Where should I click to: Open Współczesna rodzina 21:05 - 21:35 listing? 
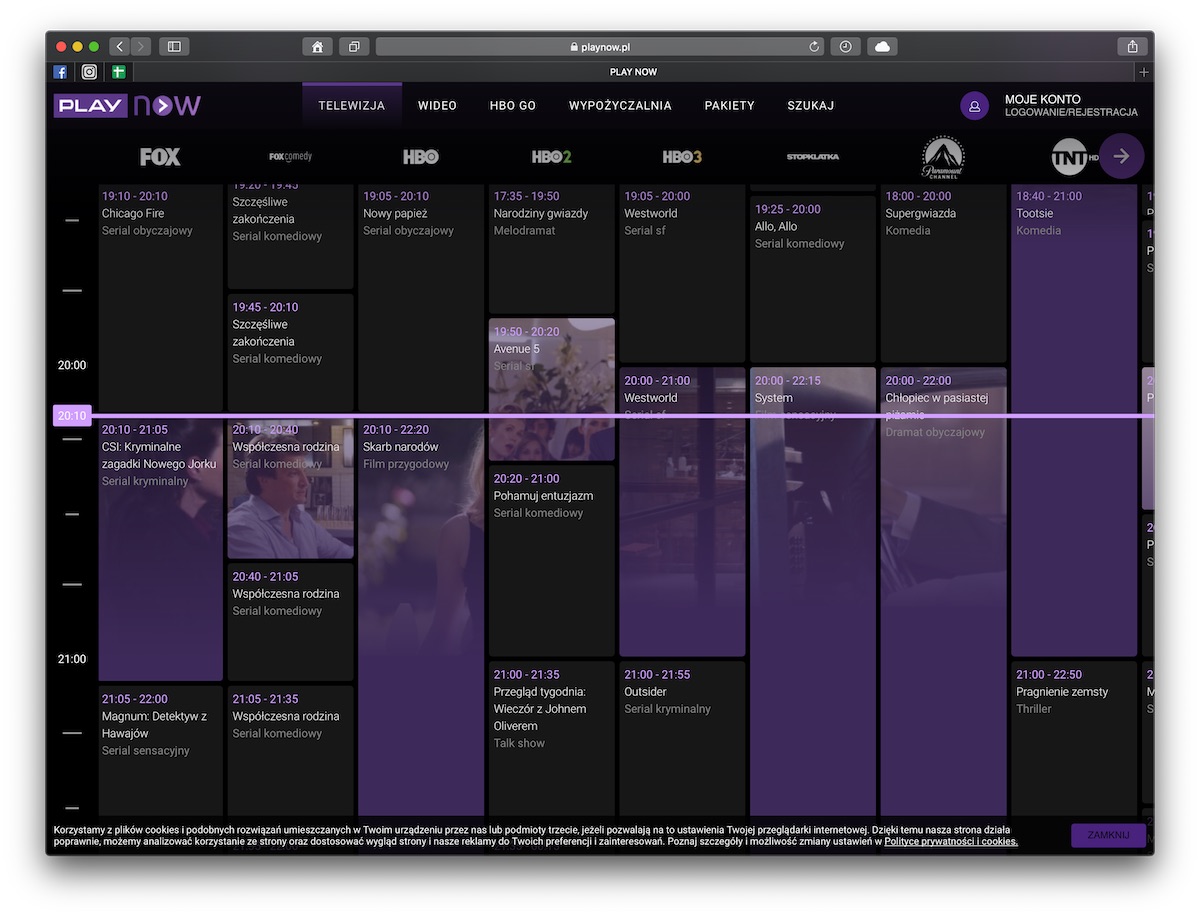[x=290, y=752]
